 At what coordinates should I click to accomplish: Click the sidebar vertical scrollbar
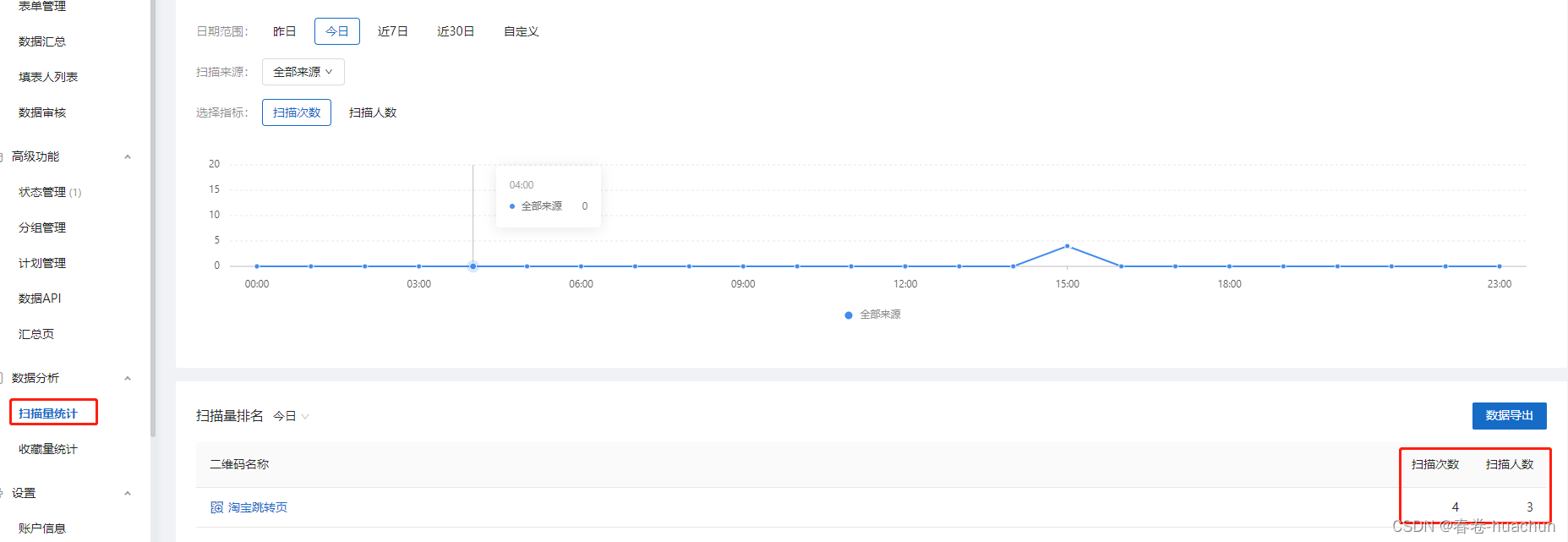pos(153,218)
